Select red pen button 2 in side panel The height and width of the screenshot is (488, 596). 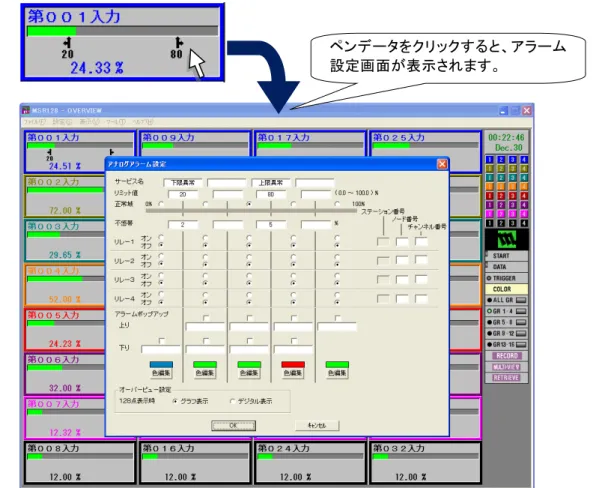[x=501, y=196]
